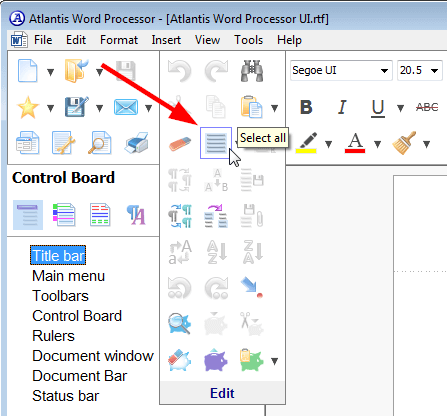Click the Save As floppy-with-pen icon
This screenshot has height=416, width=447.
click(77, 107)
